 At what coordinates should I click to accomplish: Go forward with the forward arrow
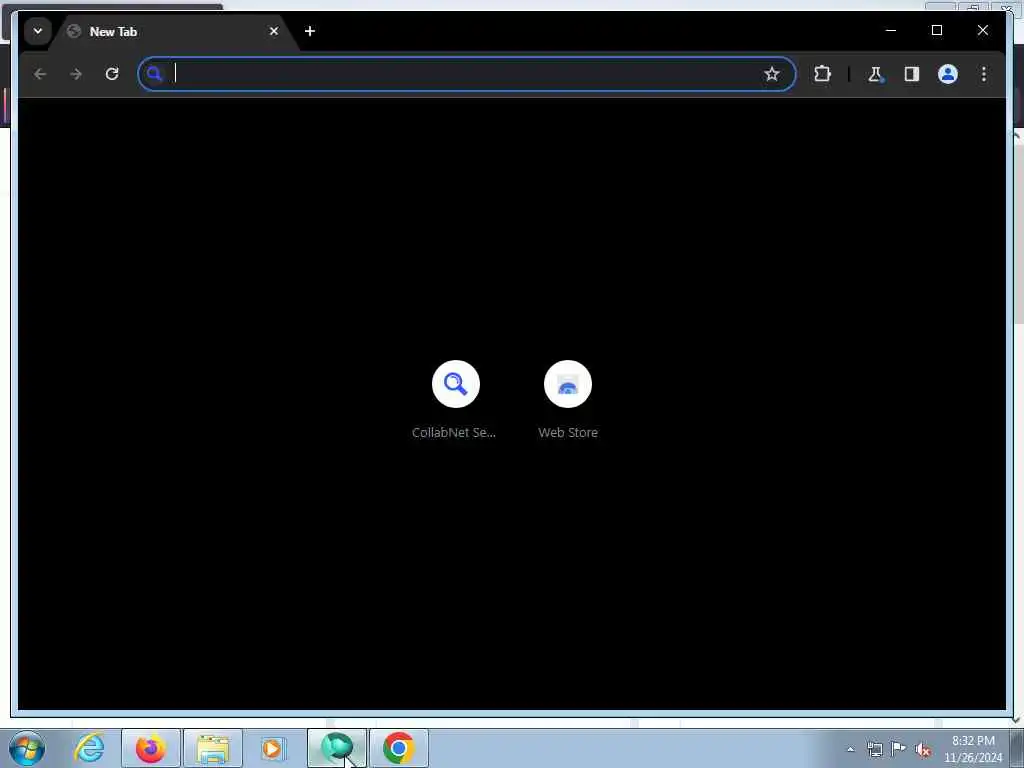pyautogui.click(x=76, y=74)
